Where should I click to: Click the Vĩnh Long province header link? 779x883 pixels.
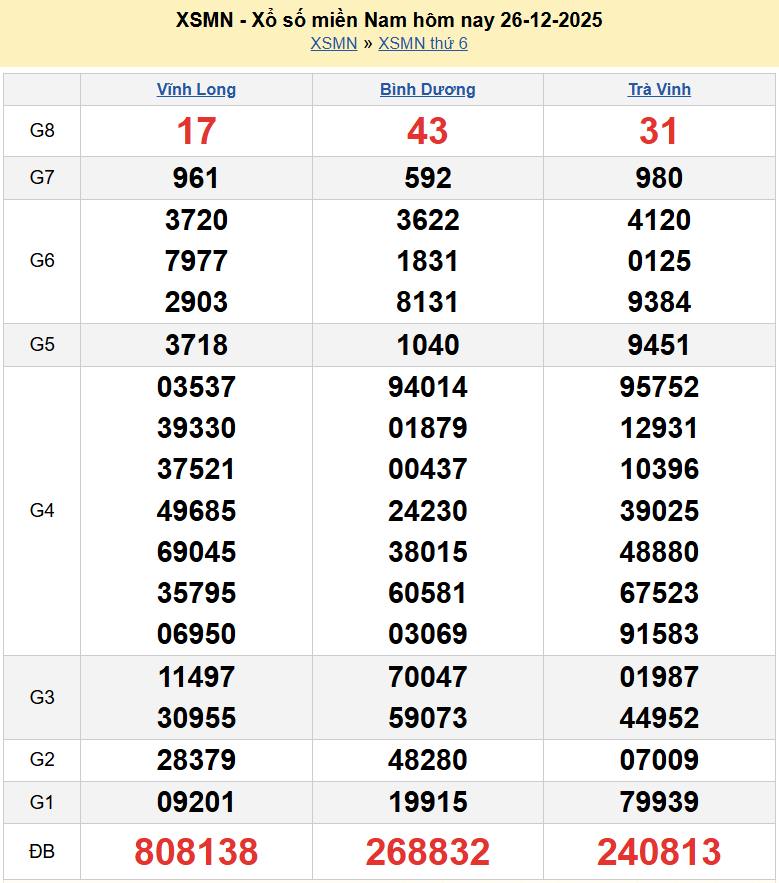click(196, 89)
